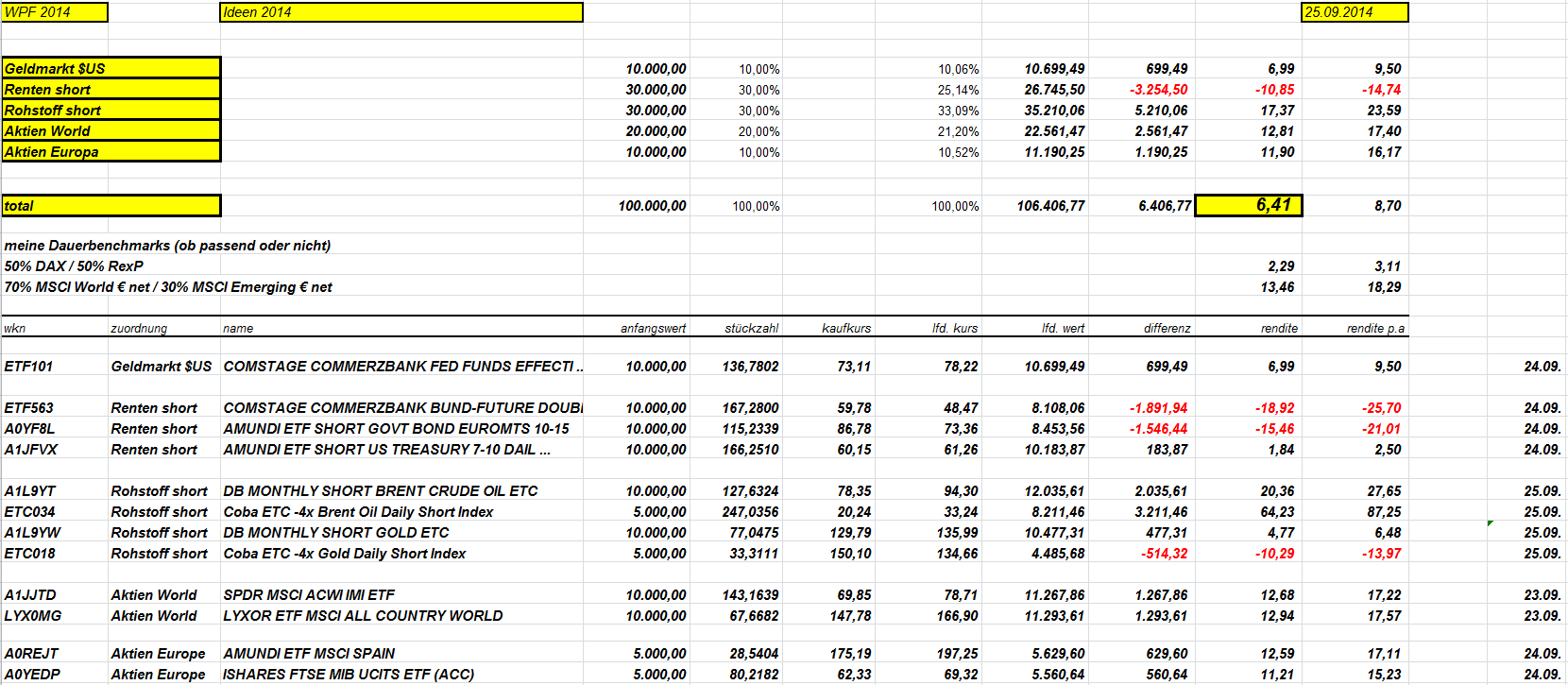Click the red ETF563 difference "-1.891,94"
The width and height of the screenshot is (1568, 685).
point(1159,408)
